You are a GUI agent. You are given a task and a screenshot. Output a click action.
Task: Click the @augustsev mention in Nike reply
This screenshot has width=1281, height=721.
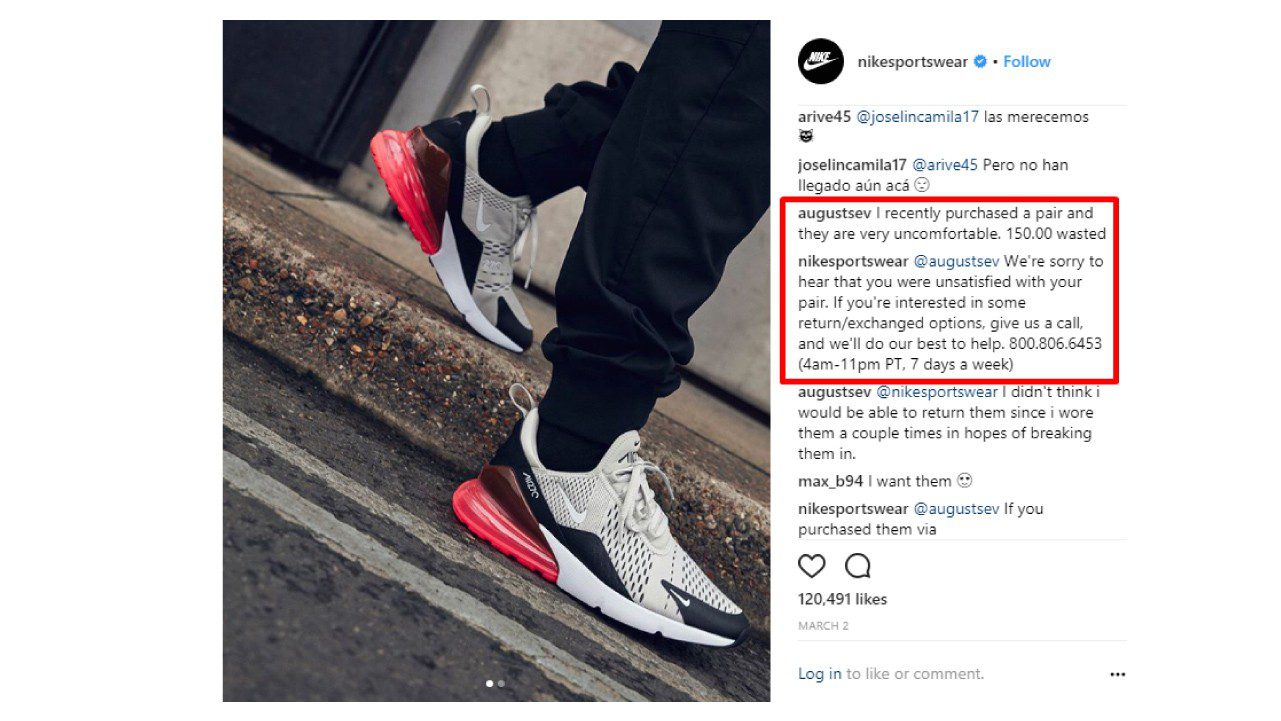957,261
